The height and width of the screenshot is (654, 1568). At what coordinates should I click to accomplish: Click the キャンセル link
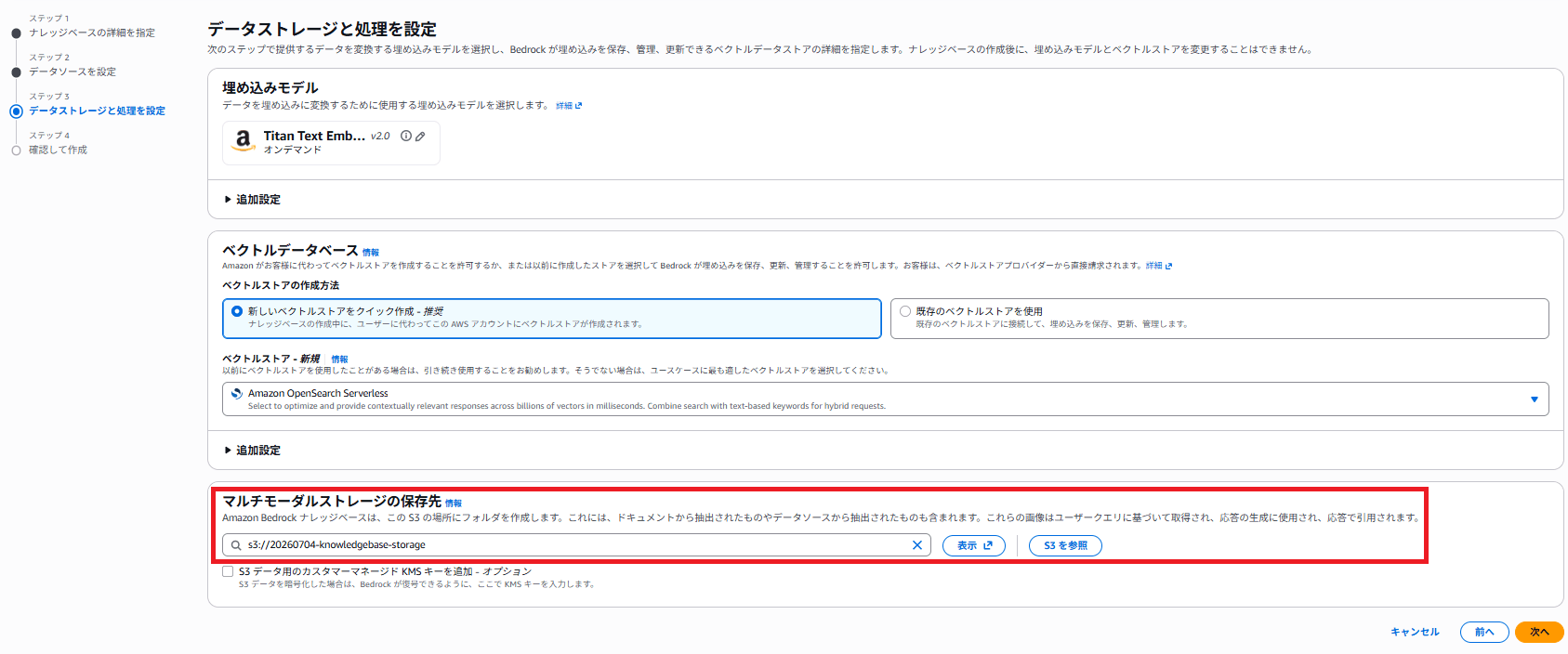1415,632
